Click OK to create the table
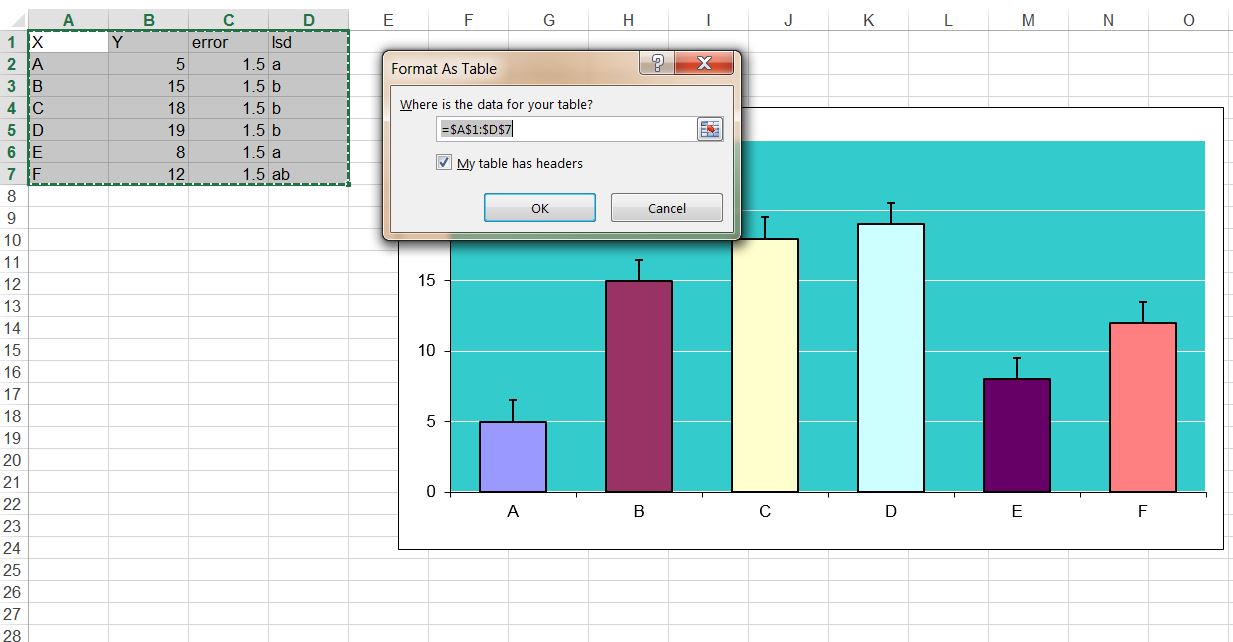The height and width of the screenshot is (642, 1233). tap(539, 207)
